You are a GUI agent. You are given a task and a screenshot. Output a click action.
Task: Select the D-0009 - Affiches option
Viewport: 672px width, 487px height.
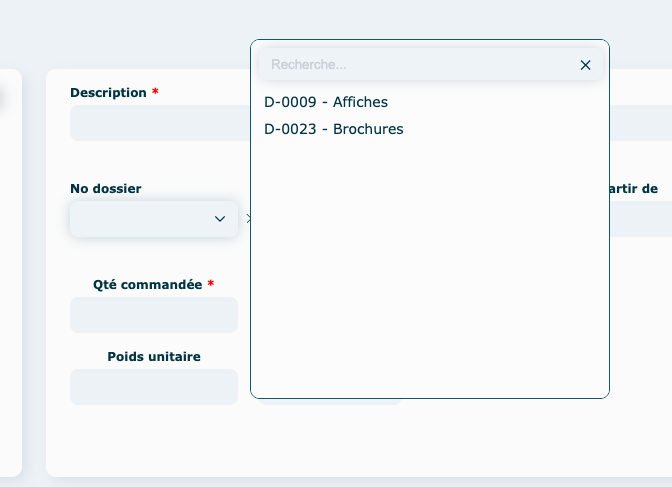pyautogui.click(x=326, y=102)
